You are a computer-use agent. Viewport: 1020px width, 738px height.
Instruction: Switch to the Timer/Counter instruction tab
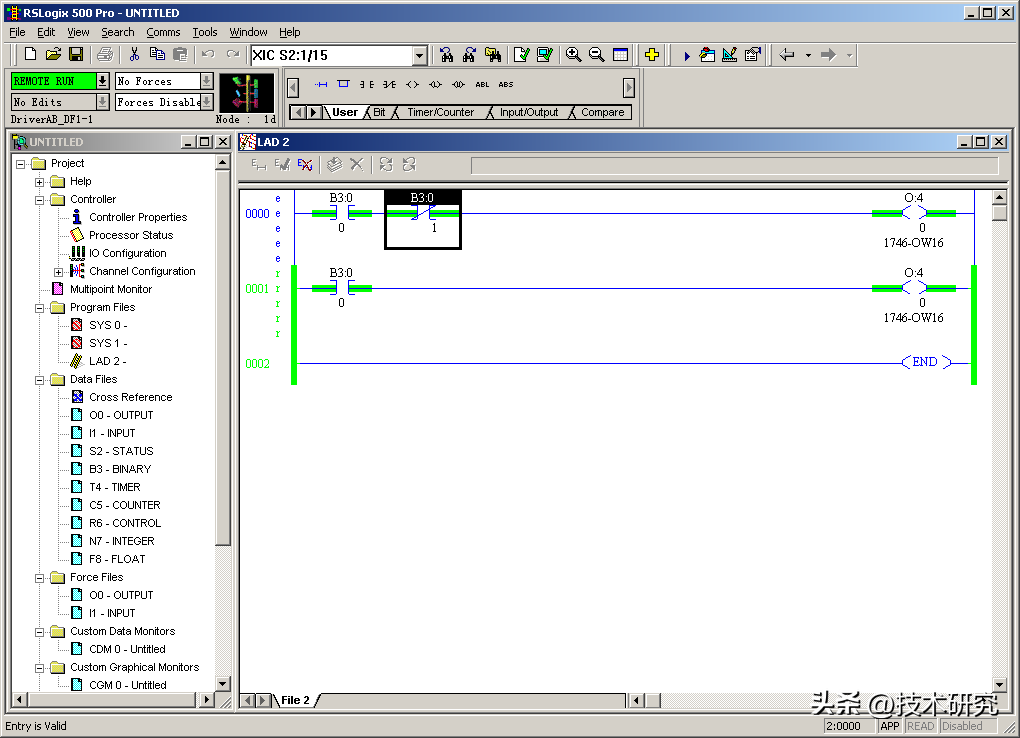pyautogui.click(x=440, y=112)
